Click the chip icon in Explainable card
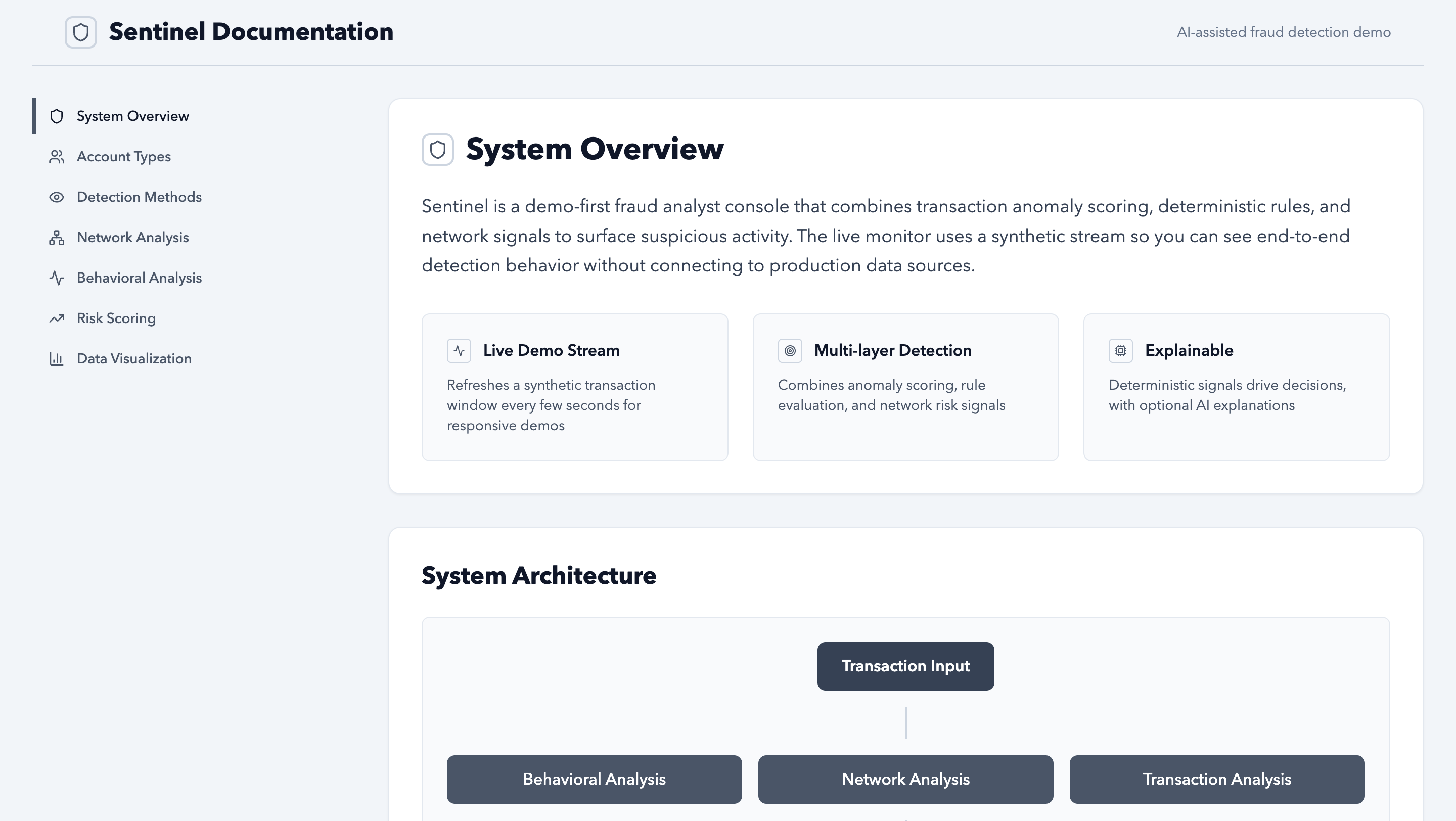 (x=1120, y=351)
